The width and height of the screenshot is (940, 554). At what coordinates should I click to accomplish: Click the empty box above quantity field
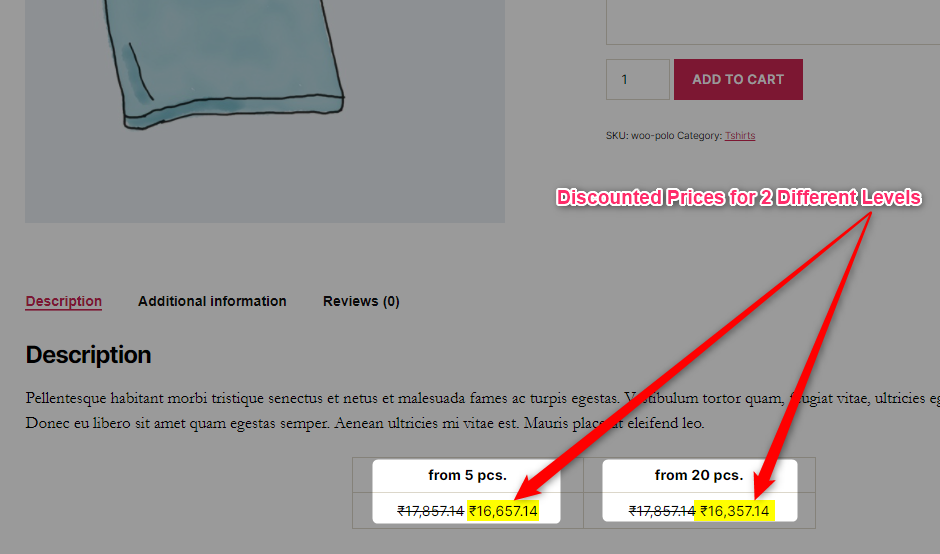tap(773, 22)
